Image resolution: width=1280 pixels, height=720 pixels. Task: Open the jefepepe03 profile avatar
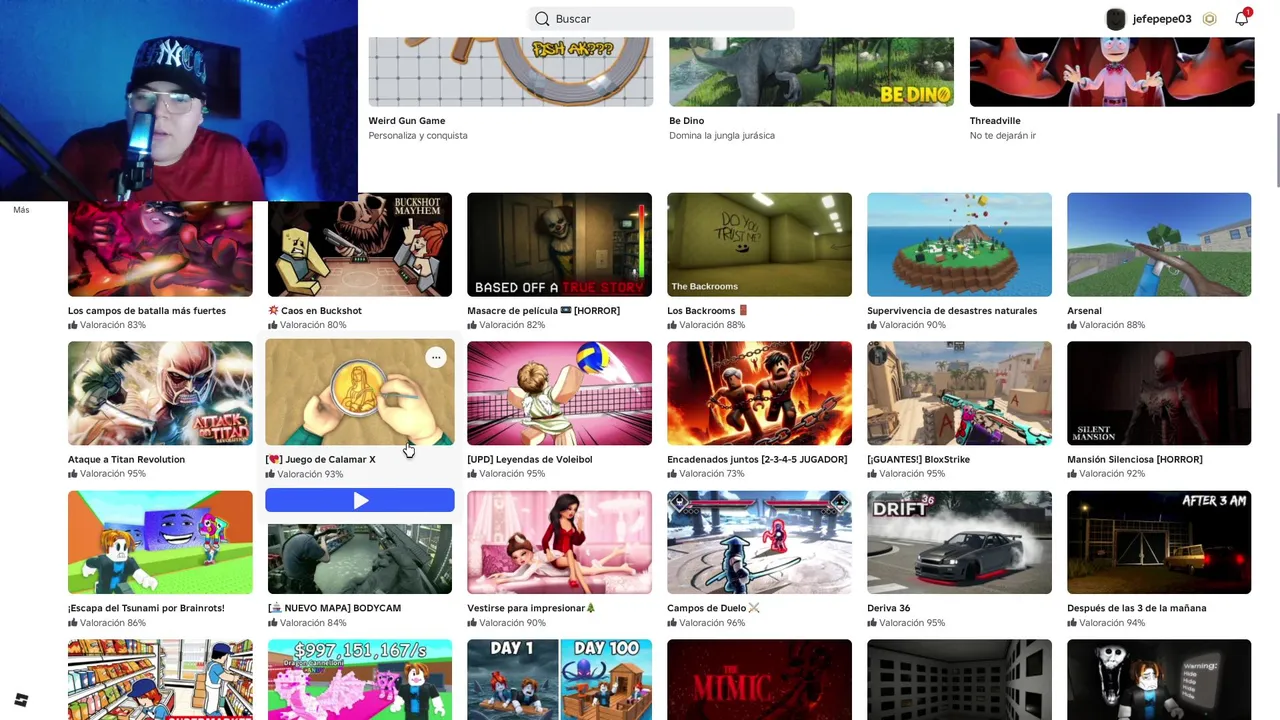click(1116, 19)
